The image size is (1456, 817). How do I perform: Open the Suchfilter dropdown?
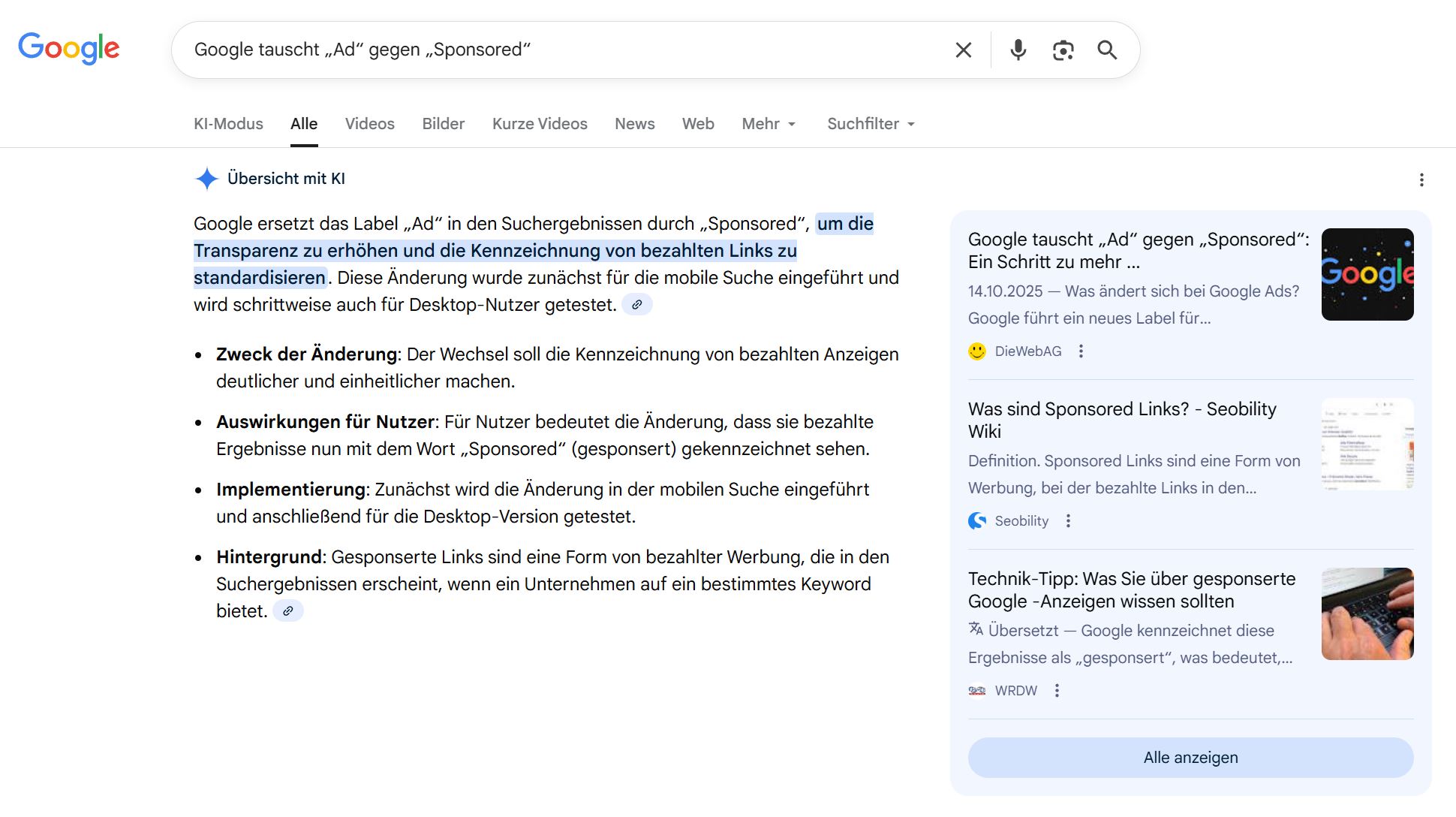(x=869, y=124)
